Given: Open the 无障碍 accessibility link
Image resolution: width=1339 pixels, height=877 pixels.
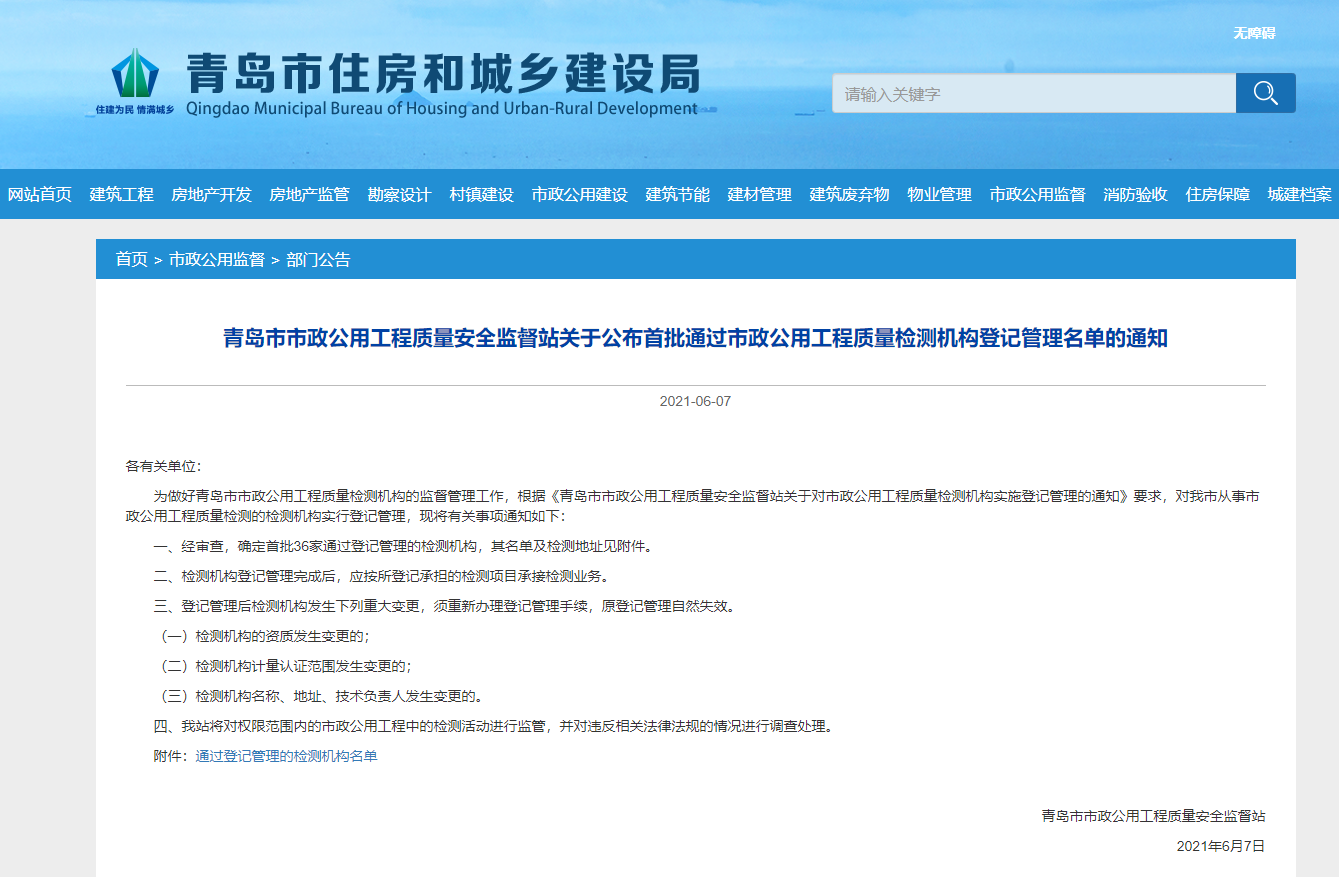Looking at the screenshot, I should coord(1253,33).
